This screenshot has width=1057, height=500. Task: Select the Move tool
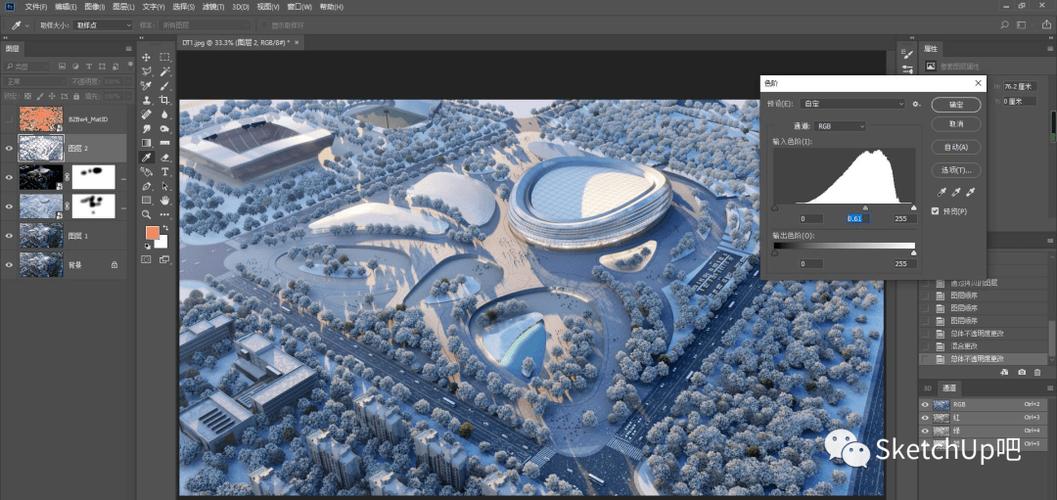tap(146, 57)
